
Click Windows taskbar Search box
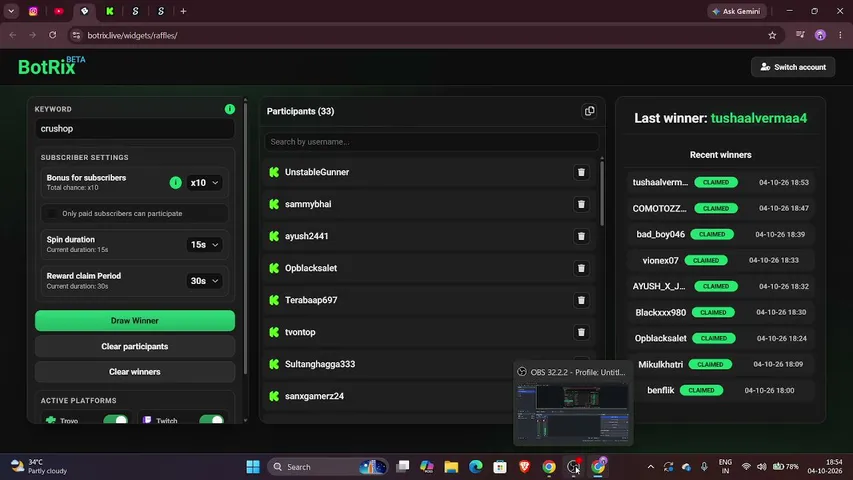[327, 466]
